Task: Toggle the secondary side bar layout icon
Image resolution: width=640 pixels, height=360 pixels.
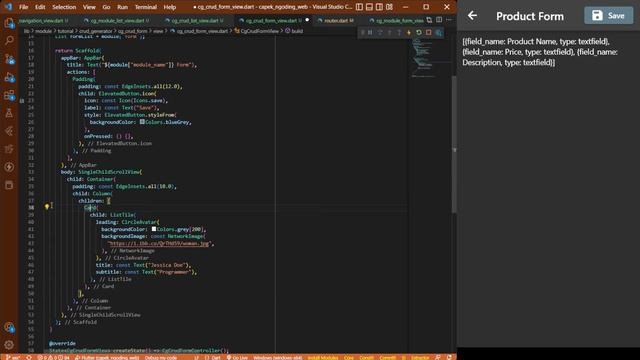Action: (x=379, y=7)
